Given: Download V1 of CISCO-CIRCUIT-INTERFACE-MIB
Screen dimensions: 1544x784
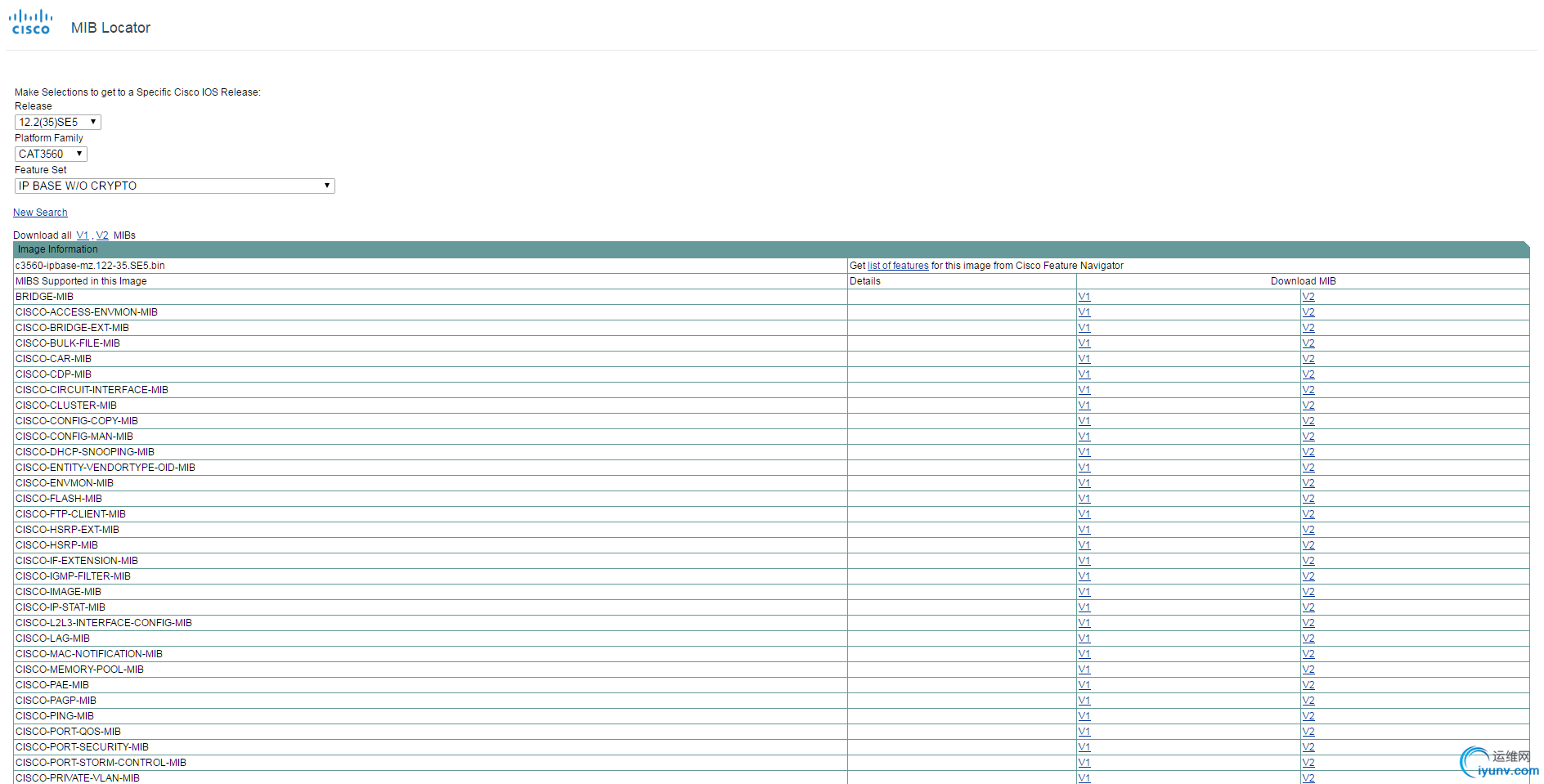Looking at the screenshot, I should pos(1084,390).
